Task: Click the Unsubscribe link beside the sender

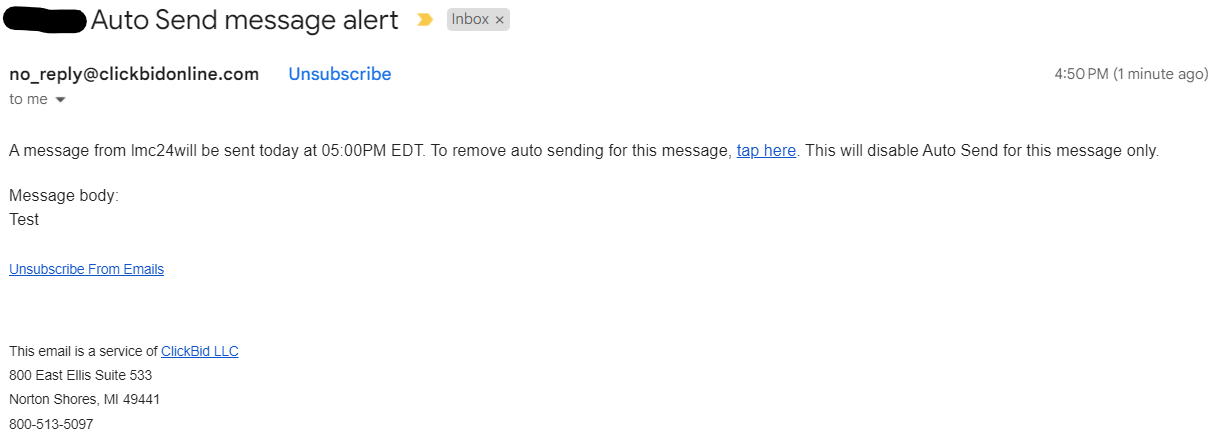Action: coord(340,74)
